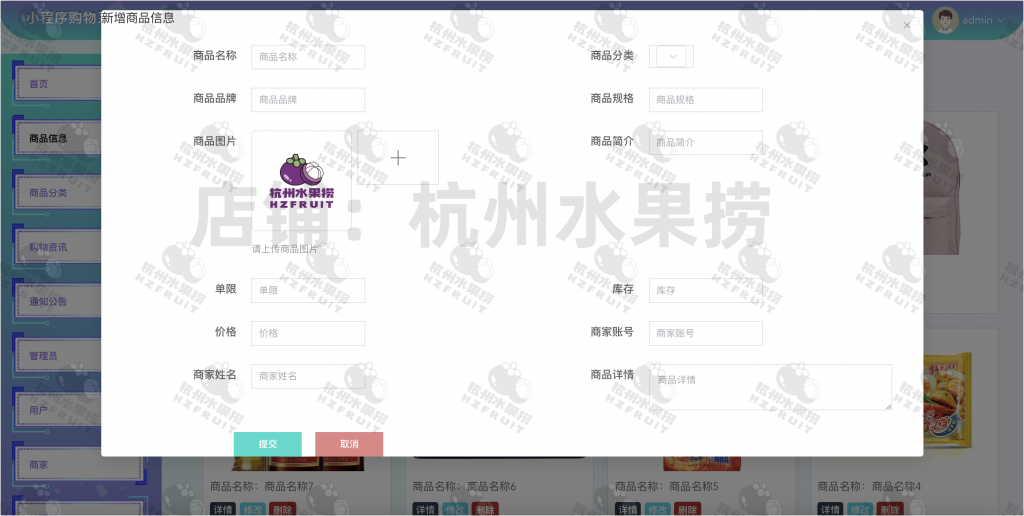Open 首页 in the sidebar
This screenshot has width=1024, height=516.
pyautogui.click(x=59, y=84)
